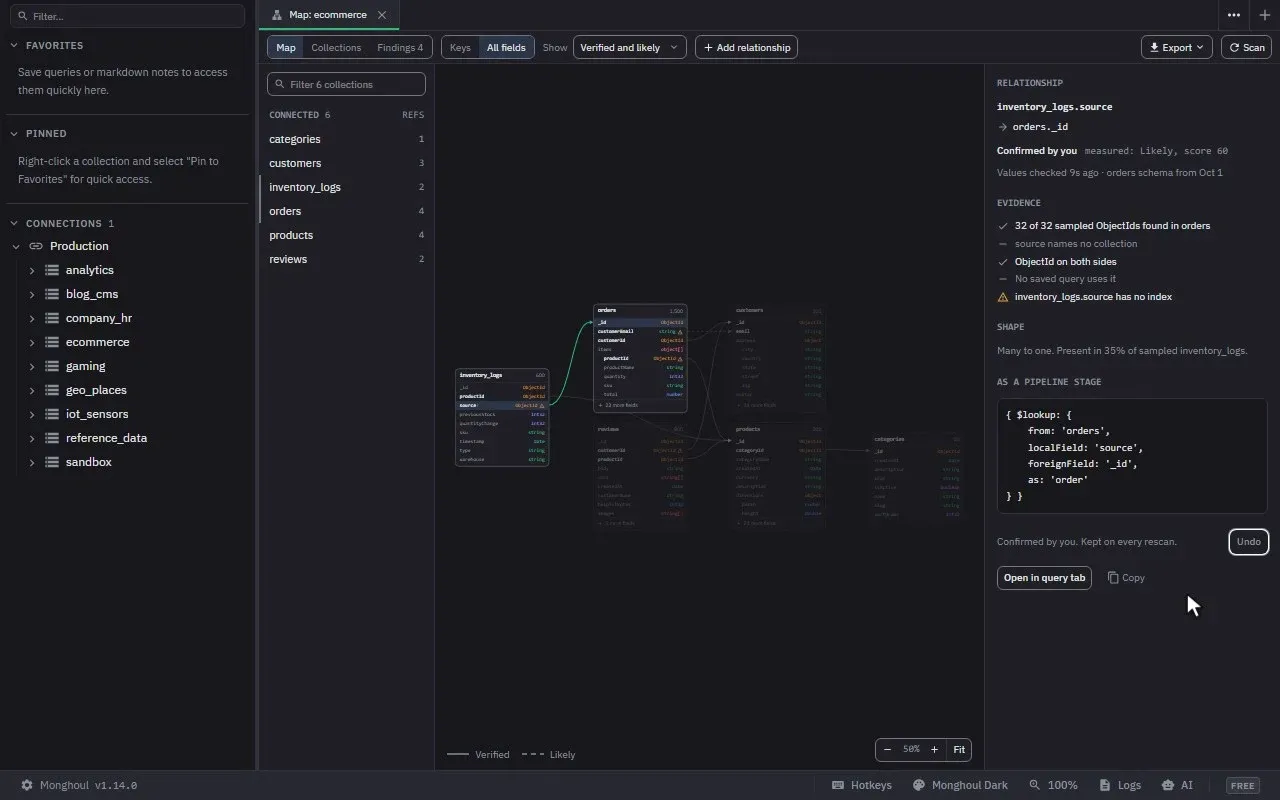
Task: Click the Production connection link icon
Action: (x=36, y=246)
